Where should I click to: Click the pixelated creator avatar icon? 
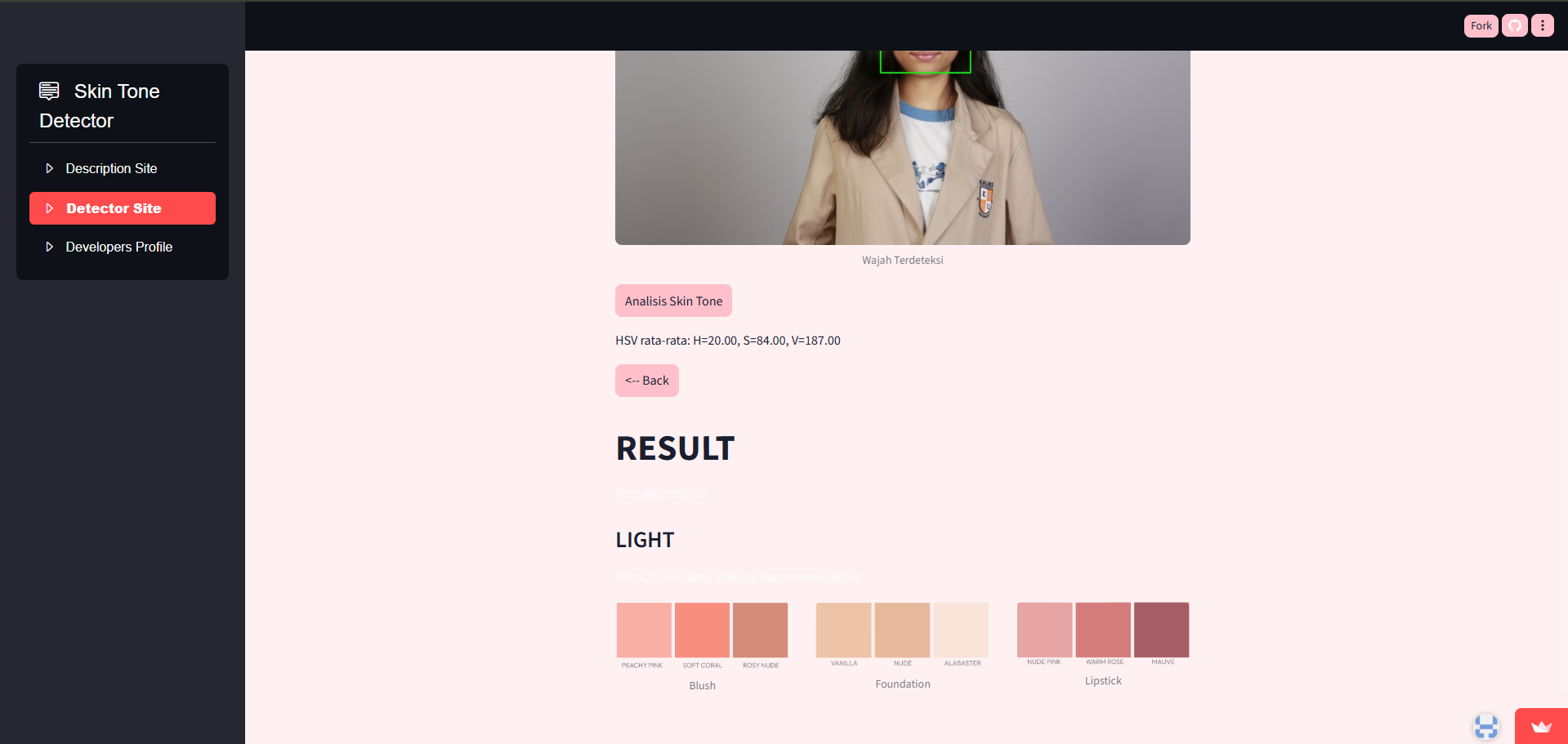1485,726
